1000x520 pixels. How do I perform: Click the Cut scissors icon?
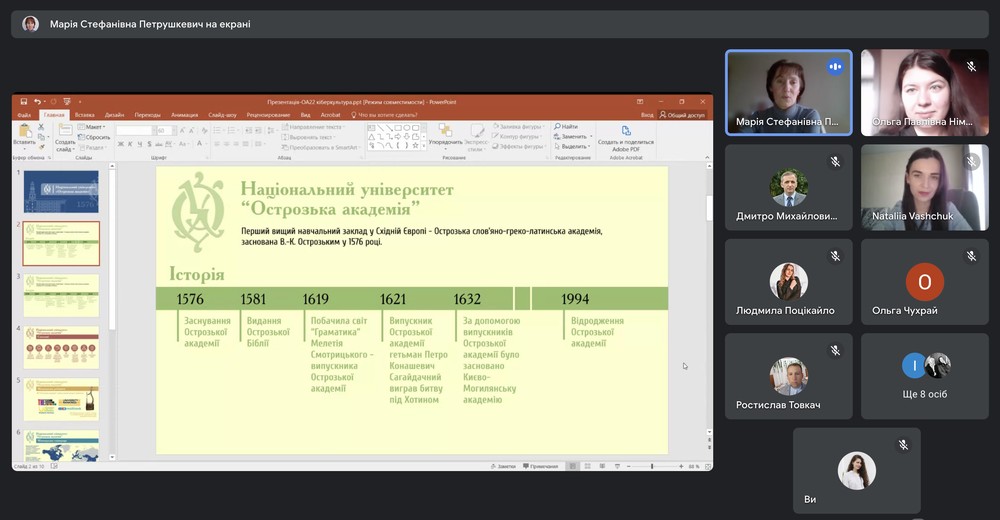[x=41, y=127]
